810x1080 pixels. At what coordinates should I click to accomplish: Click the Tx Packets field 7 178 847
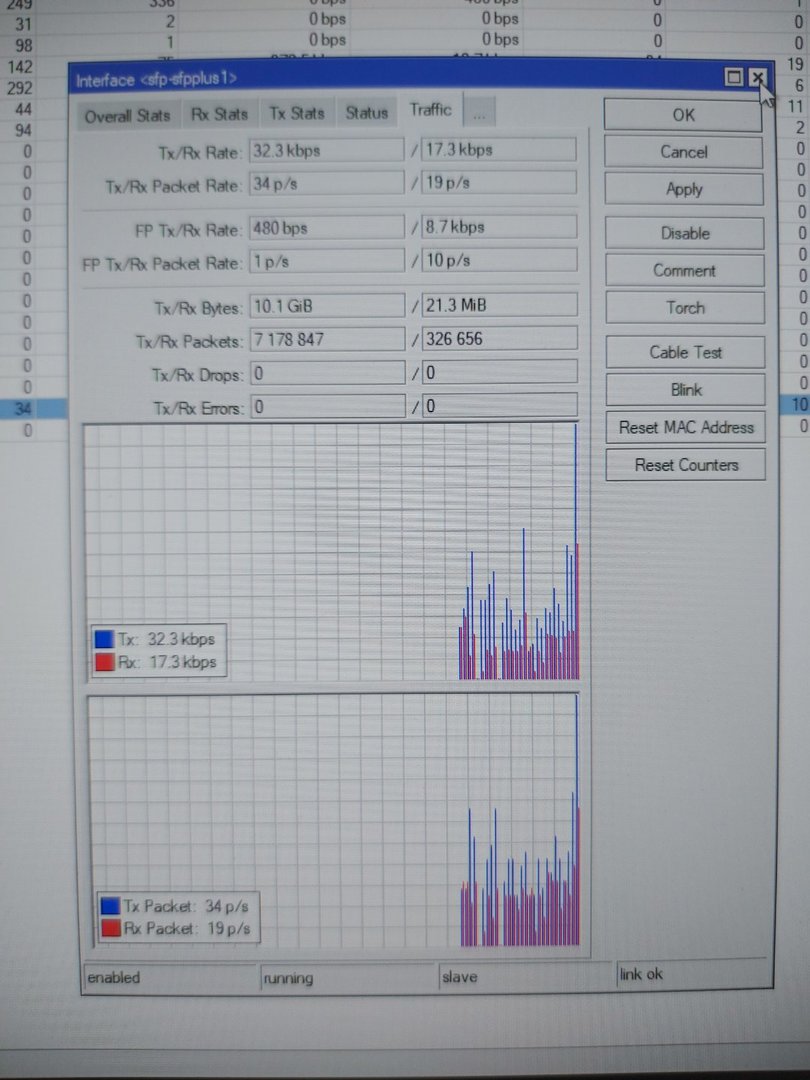[327, 339]
